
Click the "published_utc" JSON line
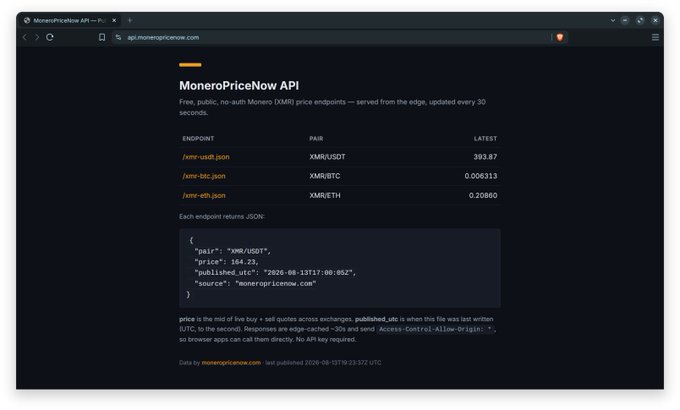tap(275, 272)
